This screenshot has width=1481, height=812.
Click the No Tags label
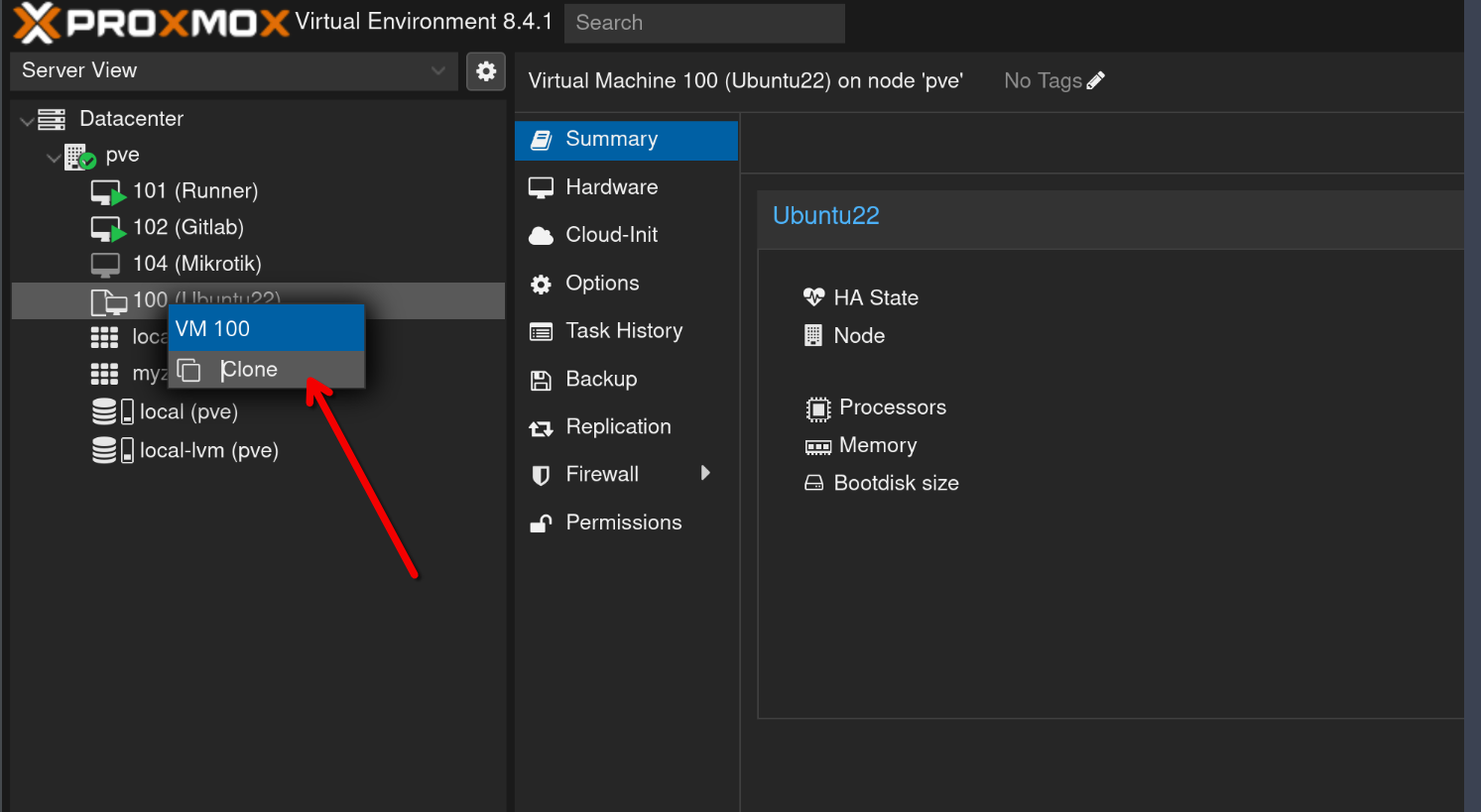click(1043, 80)
